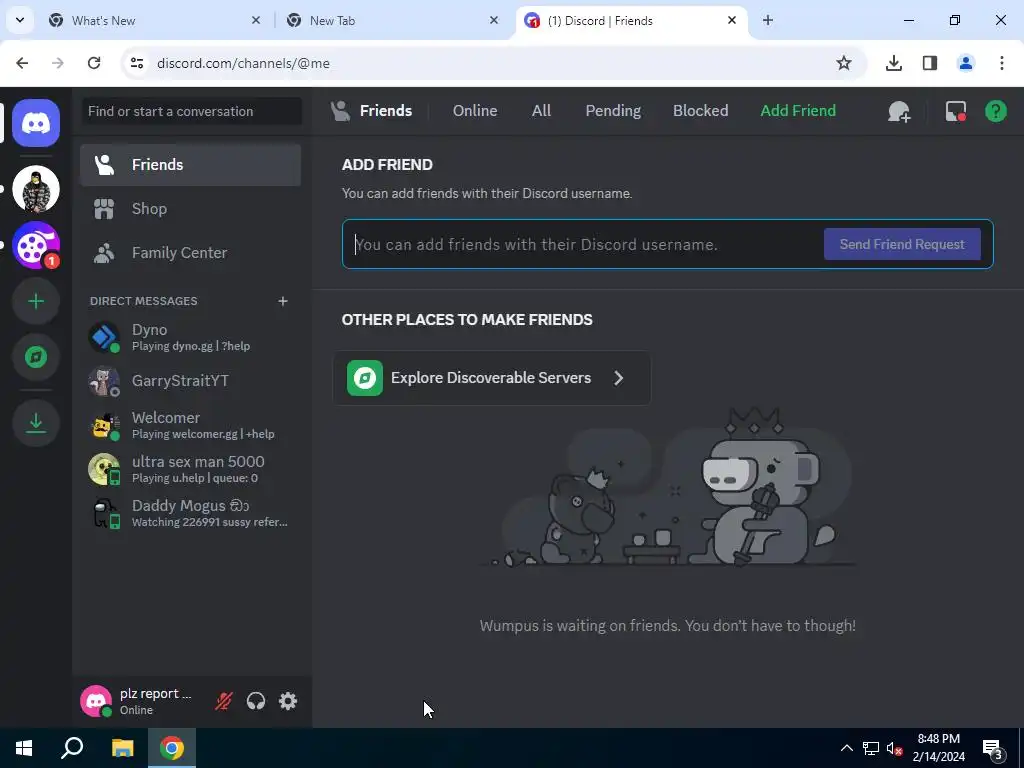Click the plz report user avatar
This screenshot has width=1024, height=768.
(x=96, y=701)
